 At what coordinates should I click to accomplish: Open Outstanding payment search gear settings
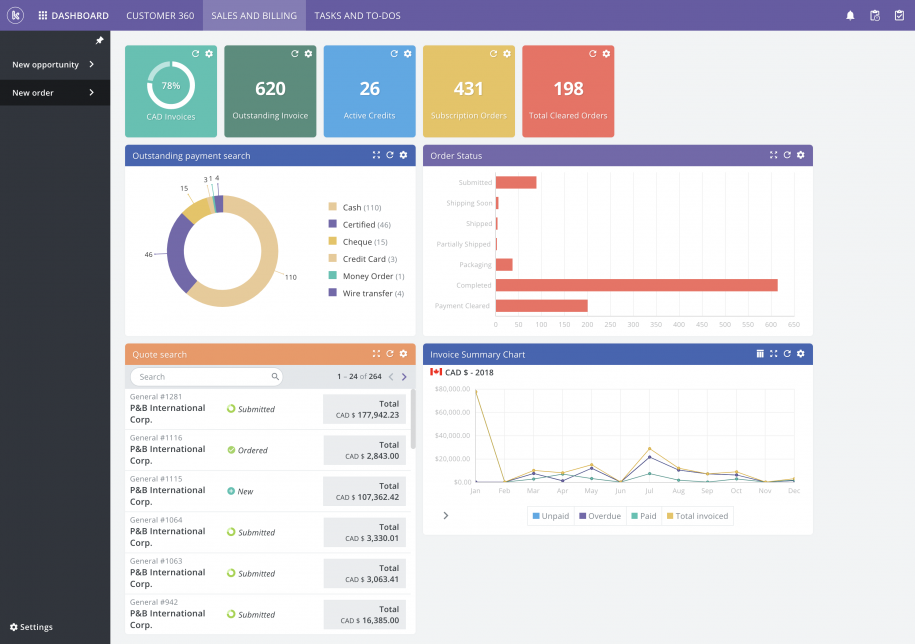(403, 155)
